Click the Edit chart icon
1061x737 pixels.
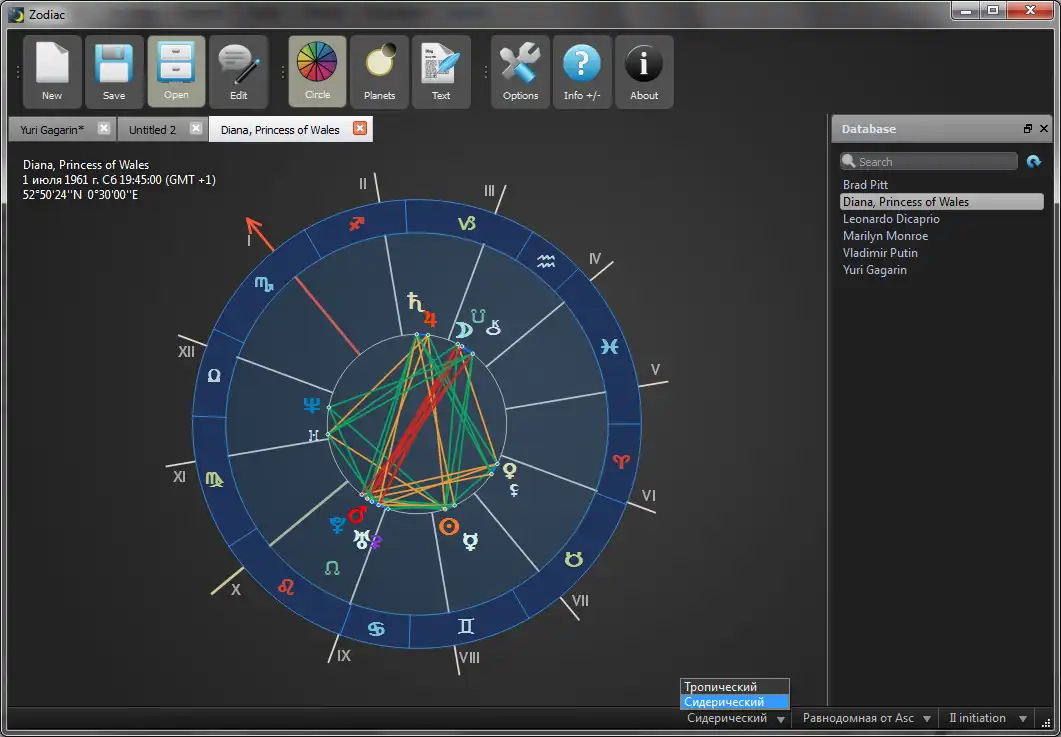click(238, 72)
